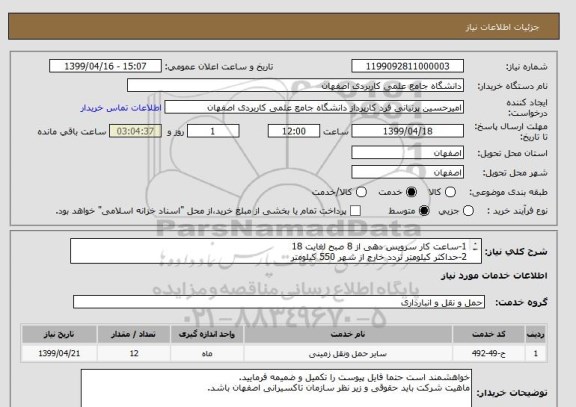576x407 pixels.
Task: Click column header کد خدمت
Action: point(489,334)
